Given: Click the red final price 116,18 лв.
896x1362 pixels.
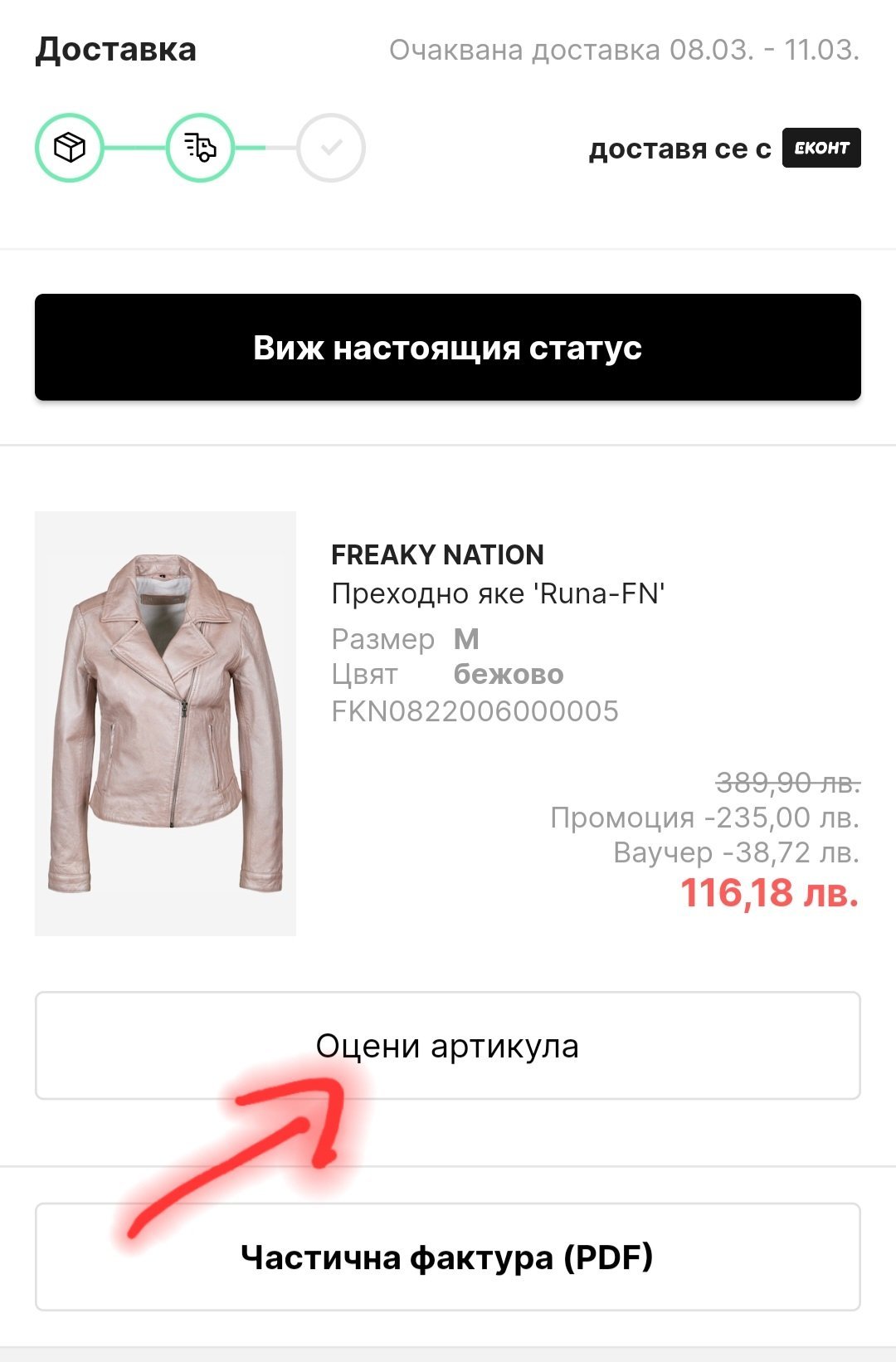Looking at the screenshot, I should coord(769,893).
